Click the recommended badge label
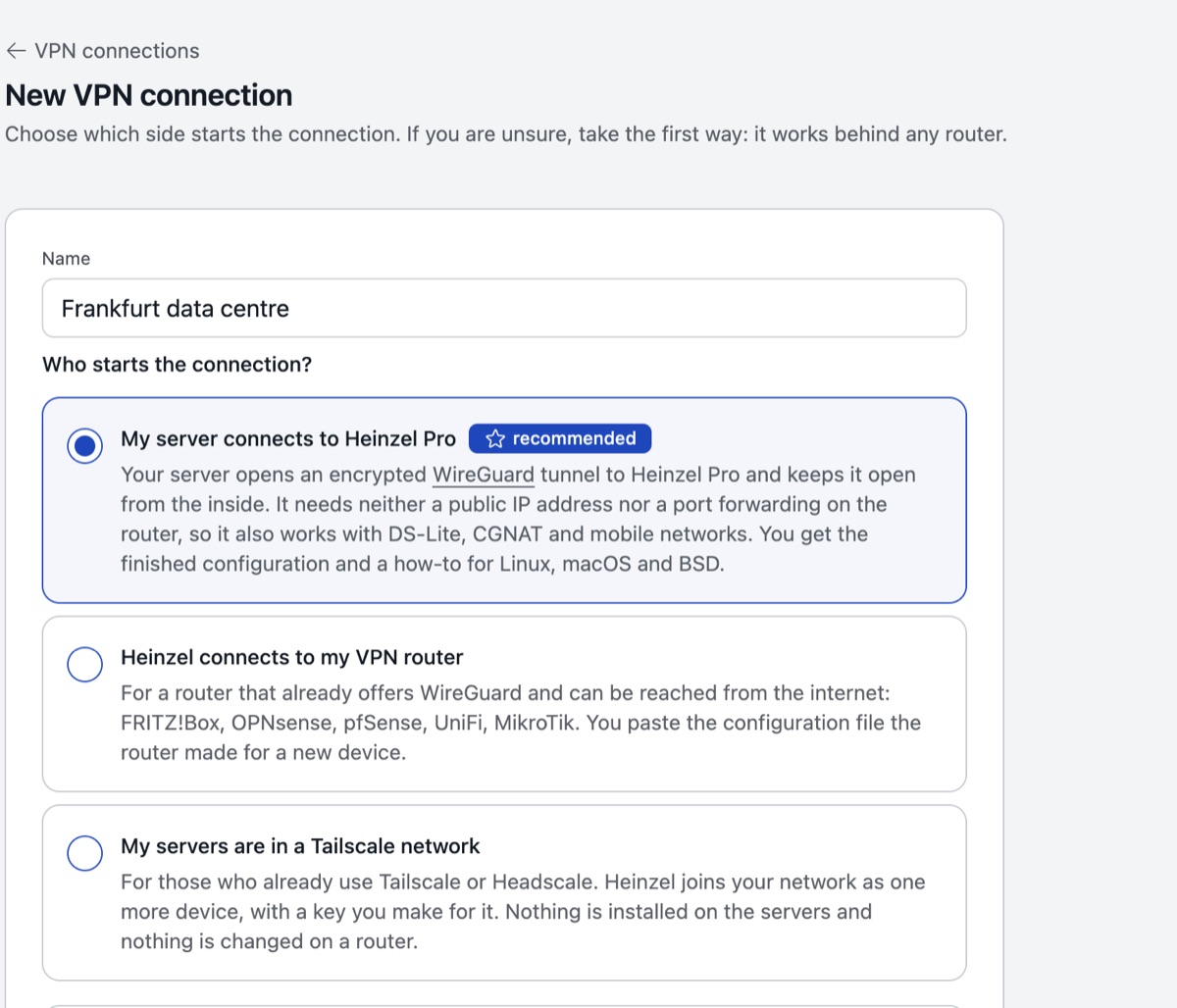Screen dimensions: 1177x1008 pyautogui.click(x=560, y=438)
